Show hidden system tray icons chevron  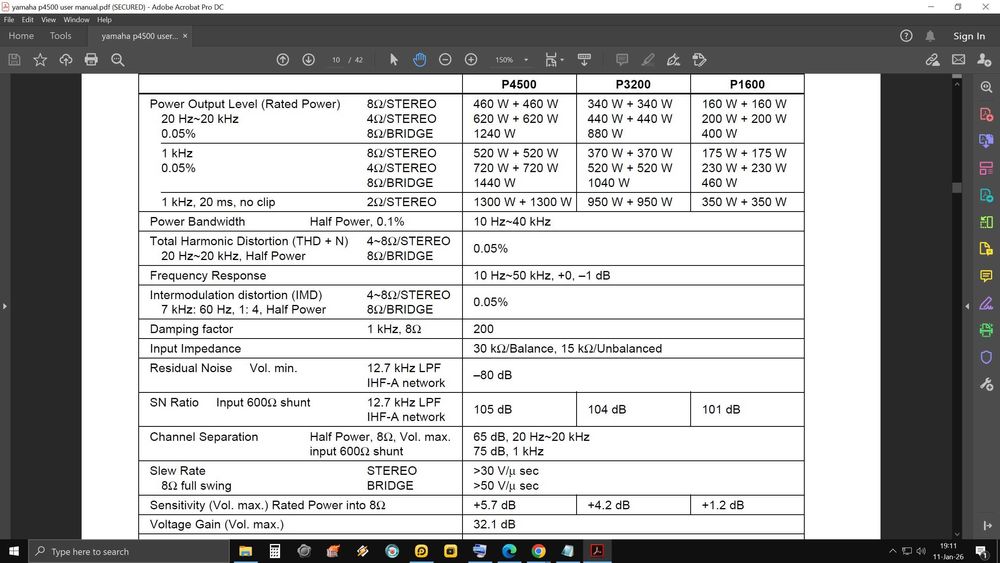892,551
